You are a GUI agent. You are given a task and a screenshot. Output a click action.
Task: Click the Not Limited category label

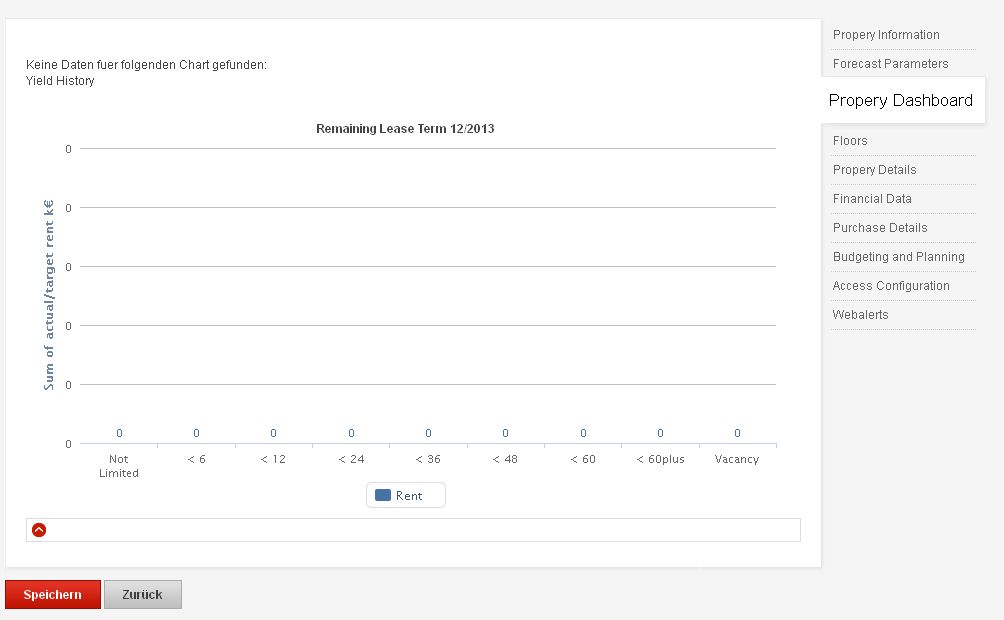pyautogui.click(x=119, y=466)
